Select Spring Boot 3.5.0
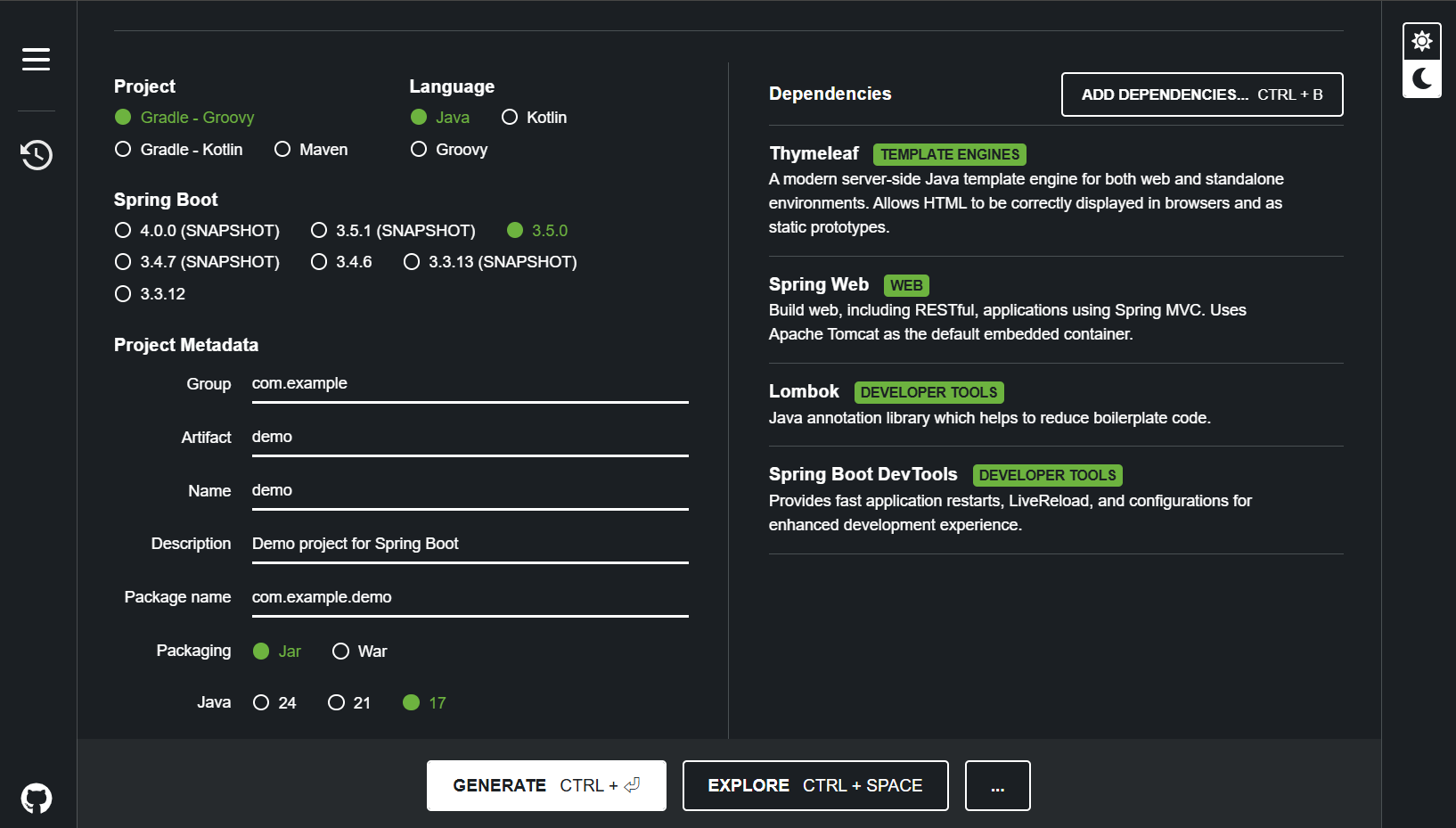The image size is (1456, 828). tap(537, 231)
